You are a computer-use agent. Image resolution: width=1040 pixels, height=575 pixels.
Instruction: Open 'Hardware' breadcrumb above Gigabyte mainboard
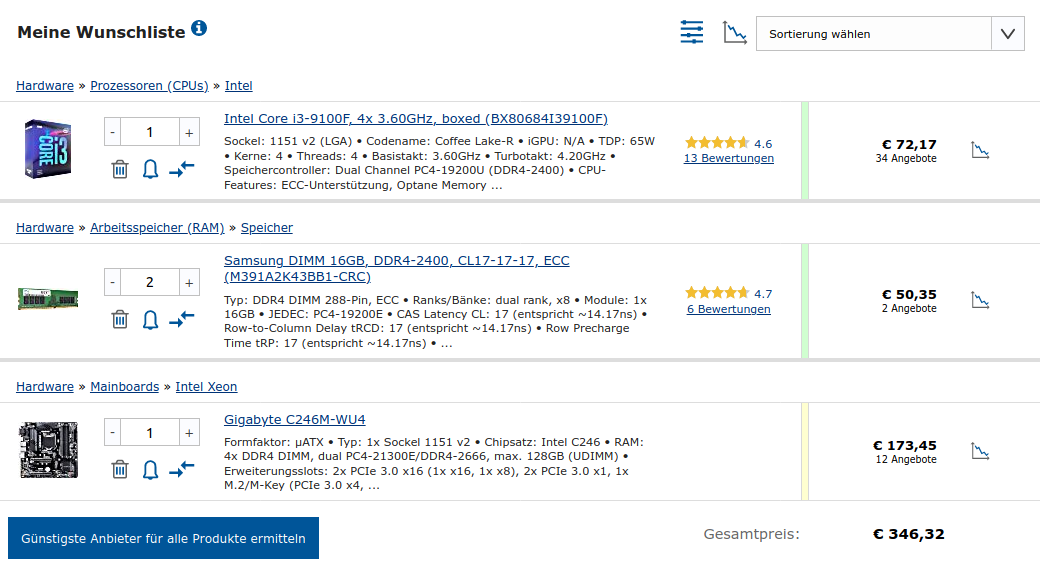(44, 387)
